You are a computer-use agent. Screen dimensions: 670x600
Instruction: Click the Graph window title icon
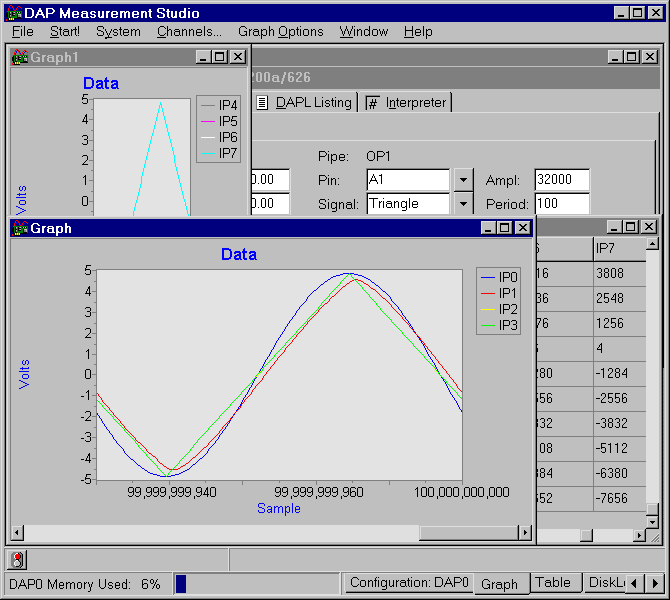tap(19, 228)
